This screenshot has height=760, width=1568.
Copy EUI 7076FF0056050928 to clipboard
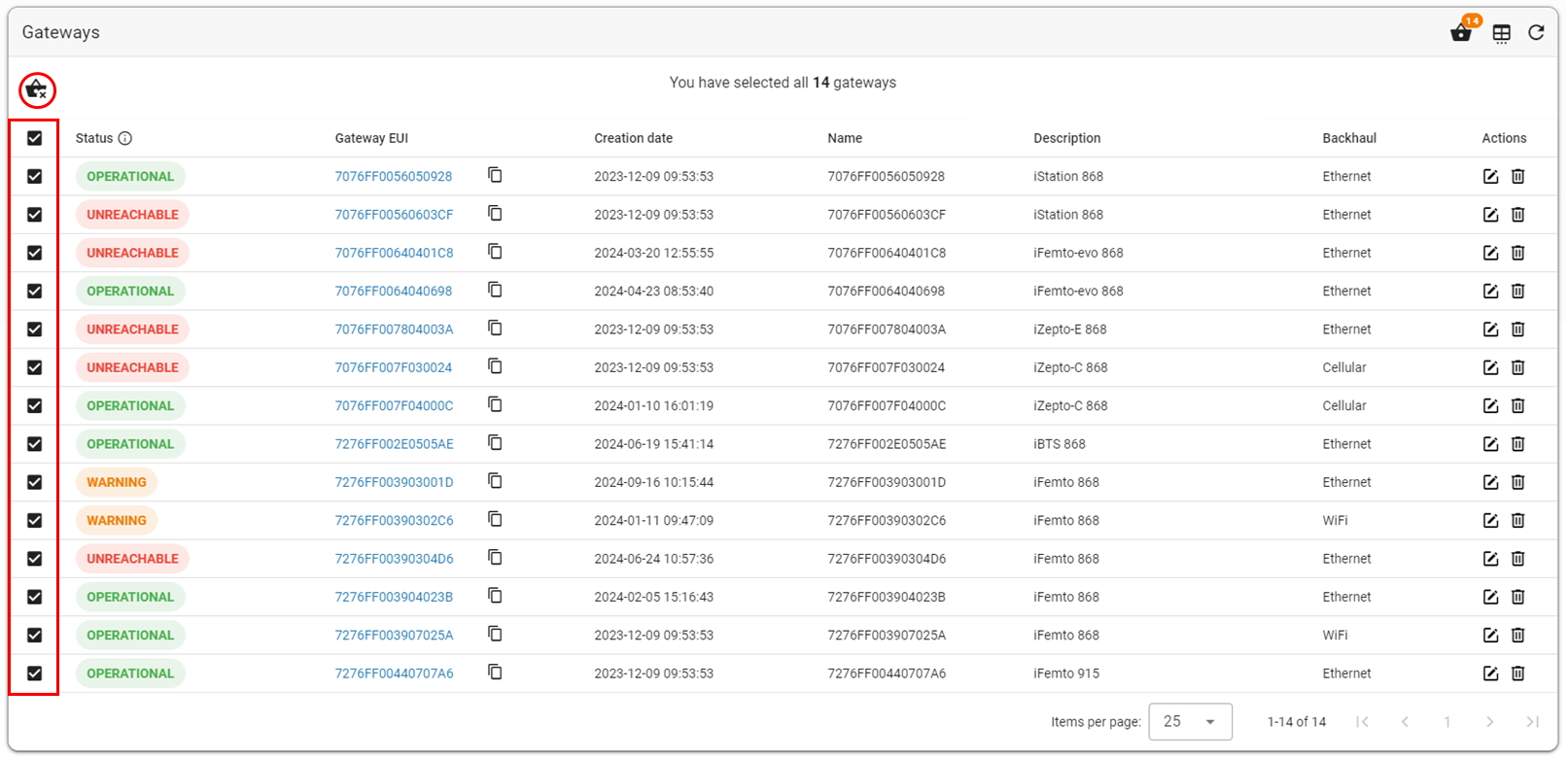click(495, 175)
